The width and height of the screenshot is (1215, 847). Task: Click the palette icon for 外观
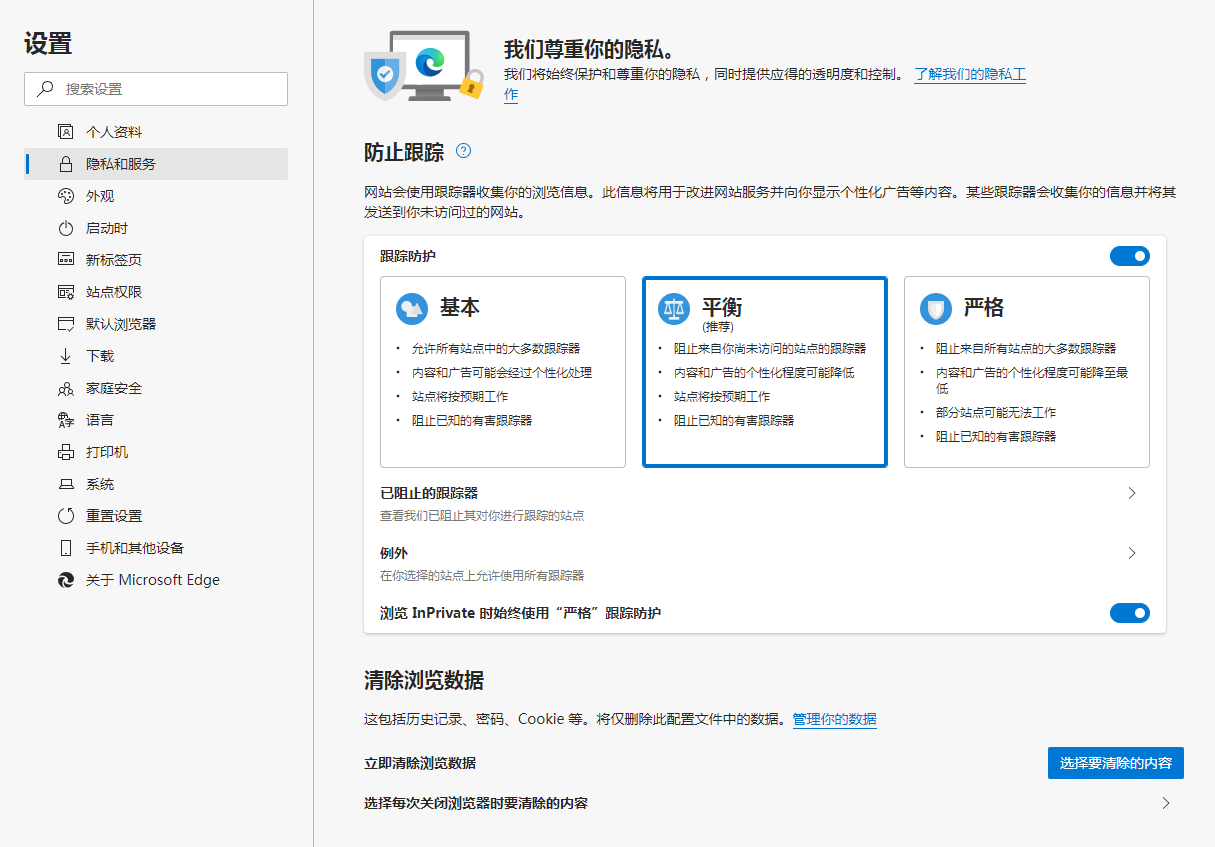click(x=66, y=196)
